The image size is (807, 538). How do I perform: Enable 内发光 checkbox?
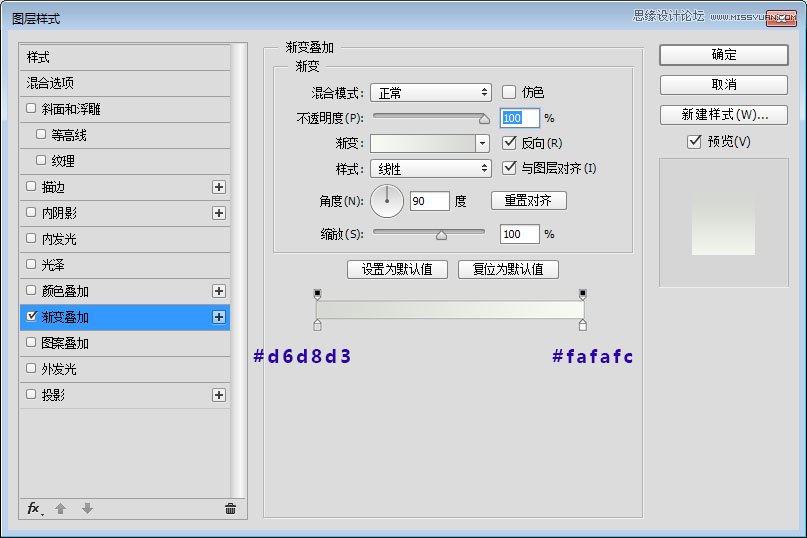(31, 238)
